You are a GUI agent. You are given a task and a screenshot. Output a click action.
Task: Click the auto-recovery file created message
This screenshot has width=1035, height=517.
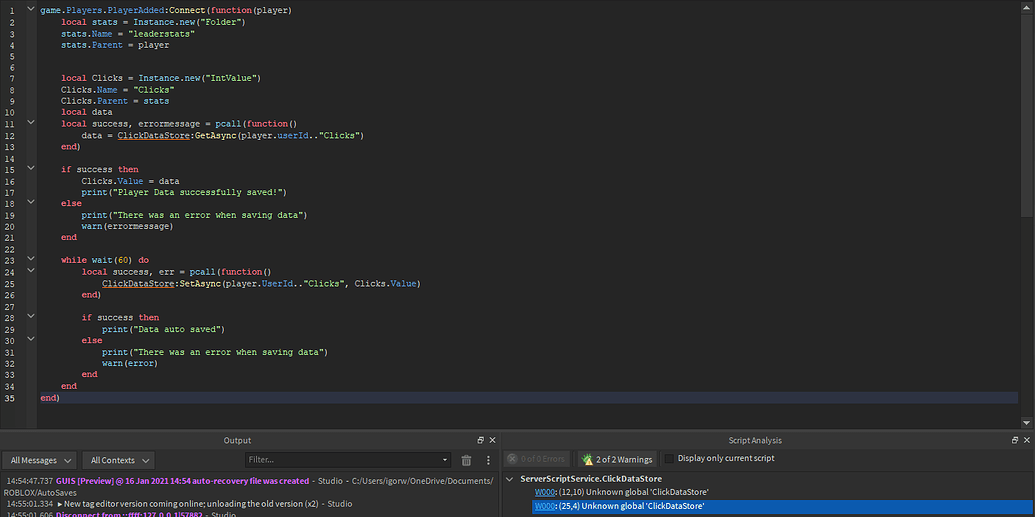(x=182, y=481)
